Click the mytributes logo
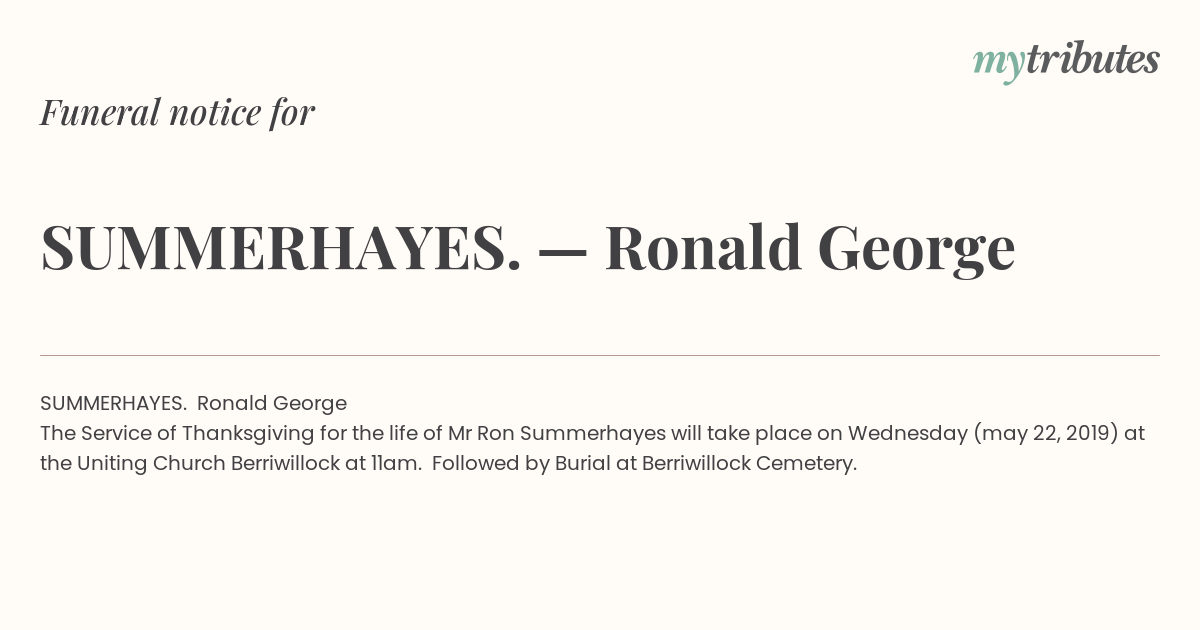The width and height of the screenshot is (1200, 630). [x=1066, y=62]
